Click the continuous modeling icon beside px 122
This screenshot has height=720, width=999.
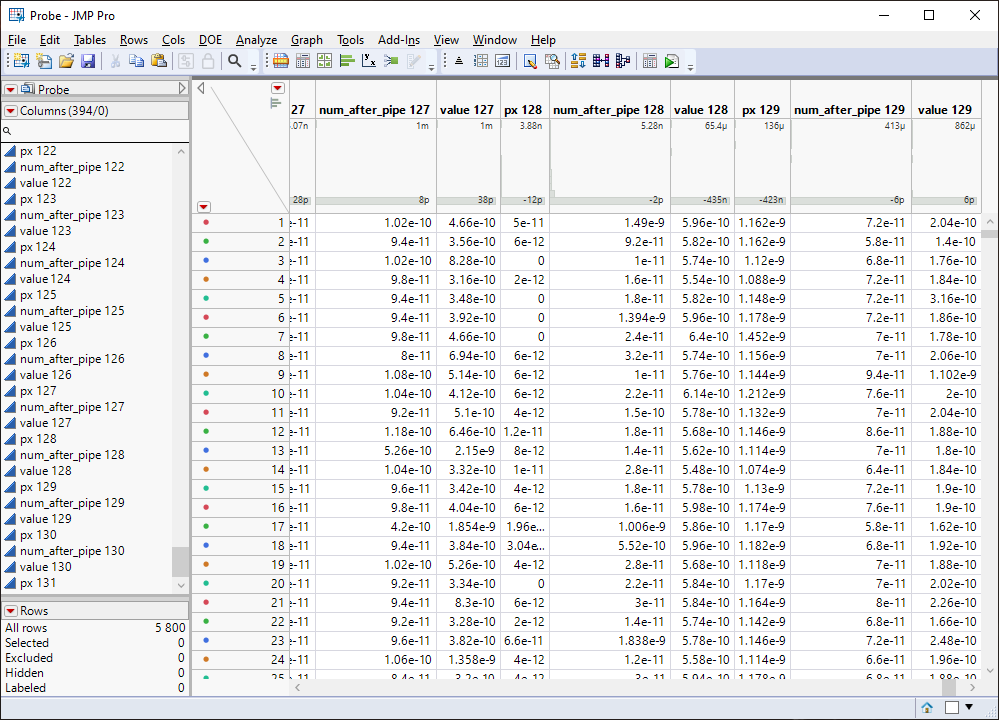tap(9, 151)
